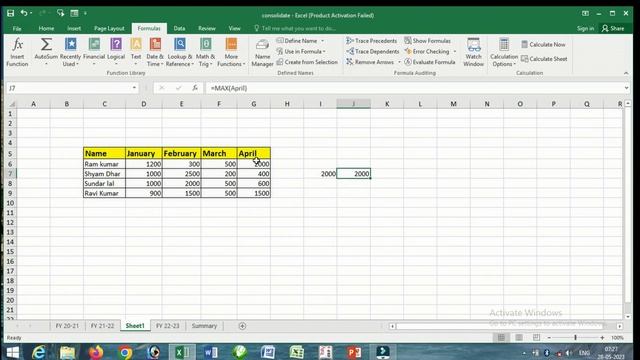This screenshot has width=640, height=360.
Task: Select cell containing Ram kumar
Action: click(x=104, y=164)
